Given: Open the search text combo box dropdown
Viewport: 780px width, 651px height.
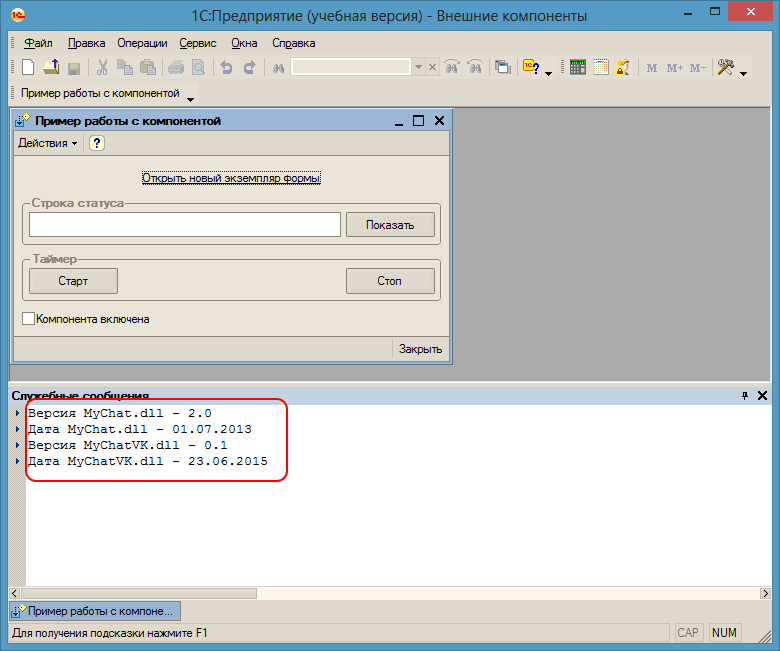Looking at the screenshot, I should click(x=418, y=67).
